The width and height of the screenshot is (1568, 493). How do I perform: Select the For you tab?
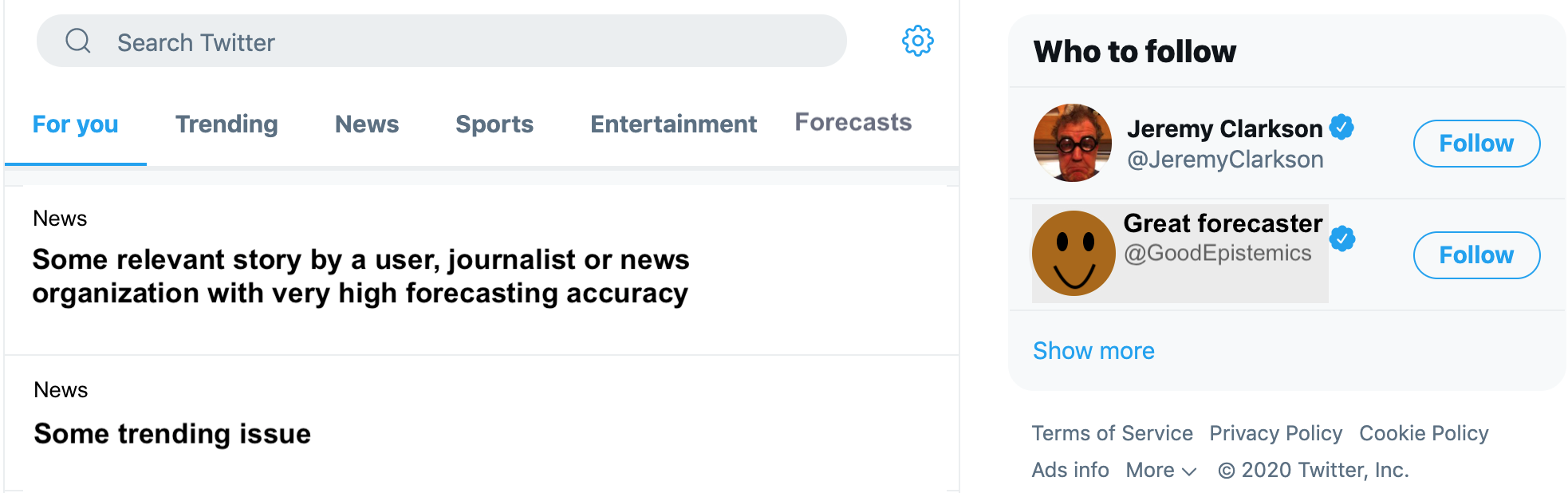point(75,124)
